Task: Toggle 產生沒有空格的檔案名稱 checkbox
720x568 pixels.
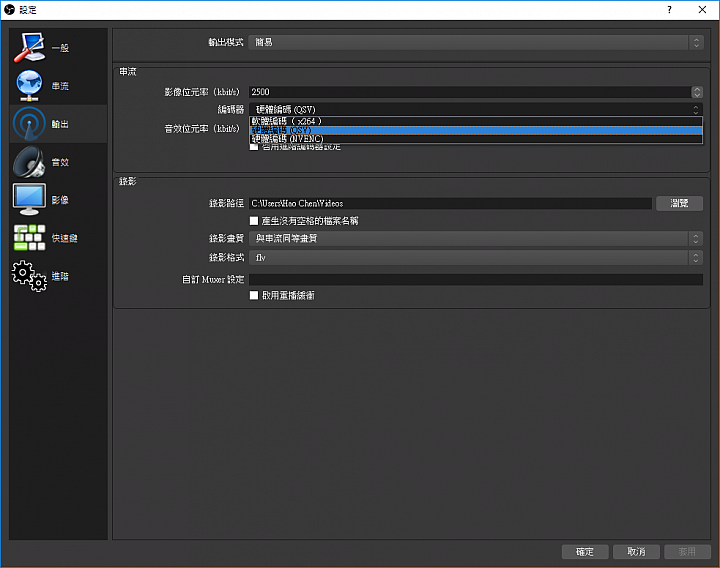Action: [254, 221]
